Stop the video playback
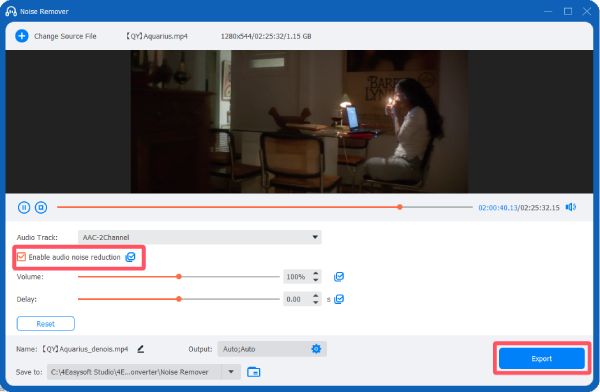 point(41,207)
